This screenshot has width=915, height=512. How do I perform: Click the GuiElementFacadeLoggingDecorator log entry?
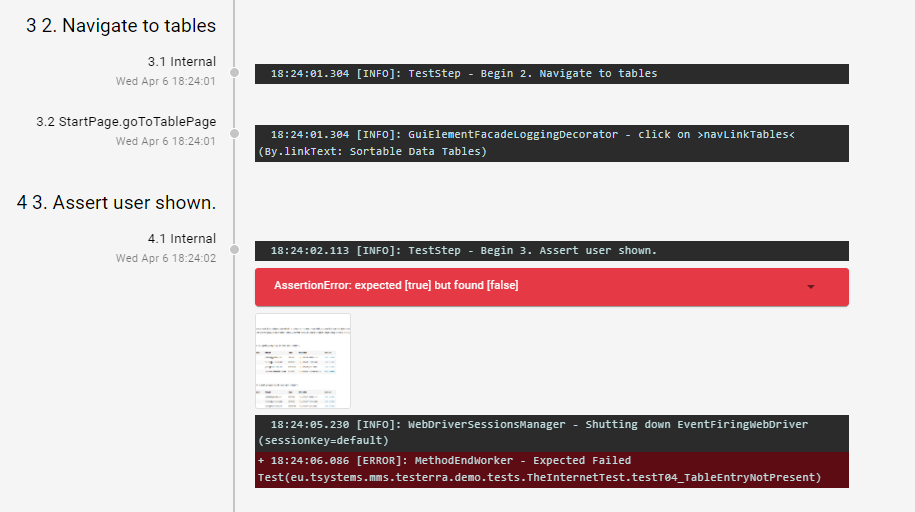point(552,143)
